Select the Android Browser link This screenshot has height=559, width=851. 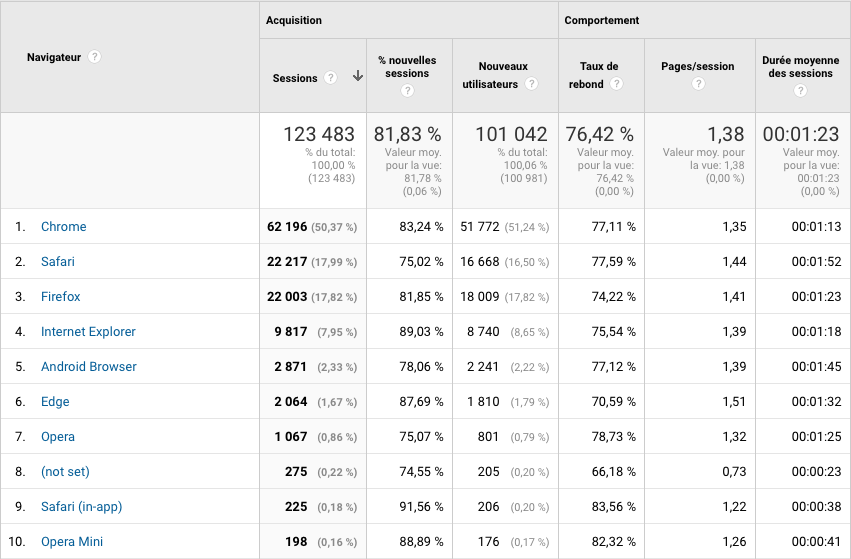click(89, 367)
